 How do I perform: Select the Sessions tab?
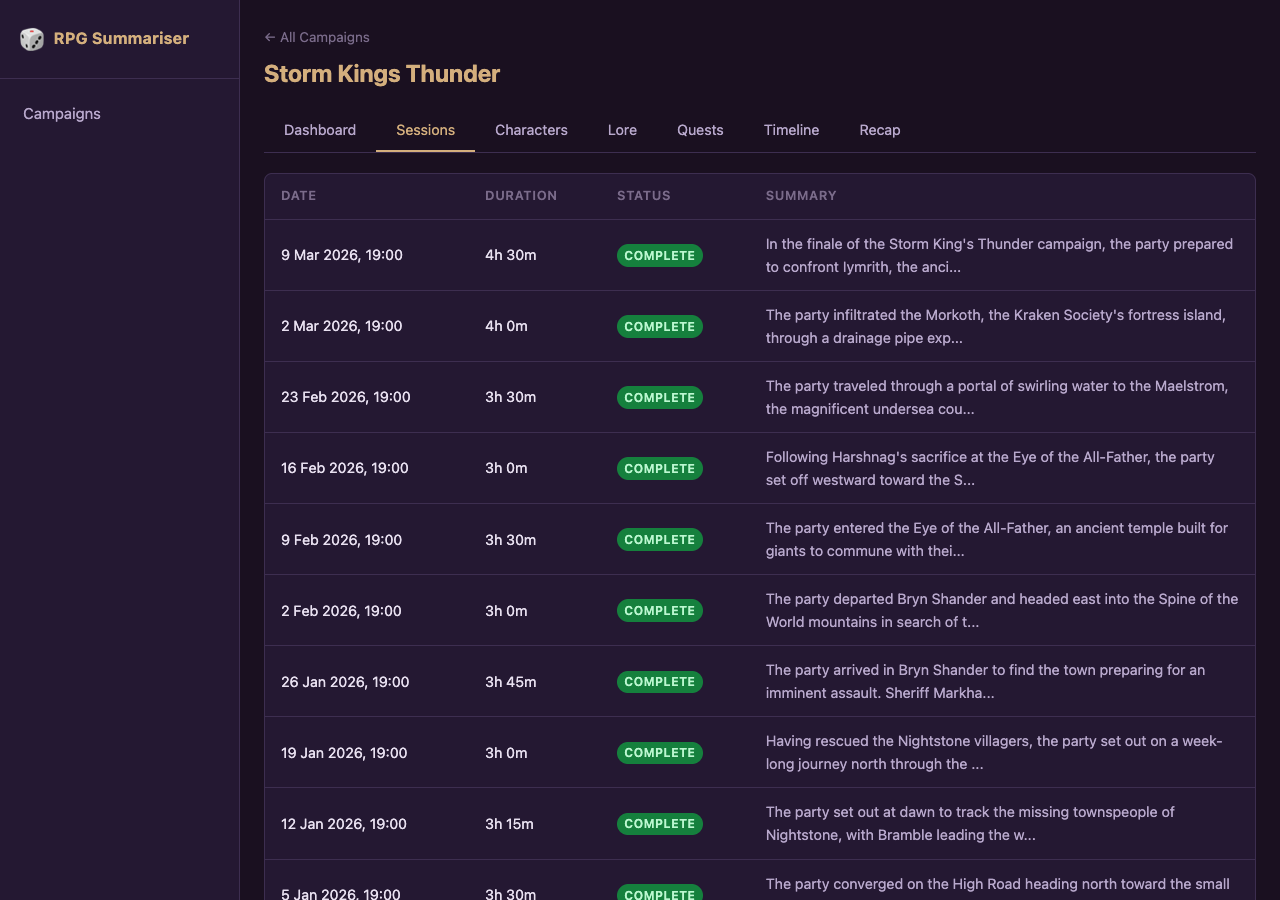425,130
